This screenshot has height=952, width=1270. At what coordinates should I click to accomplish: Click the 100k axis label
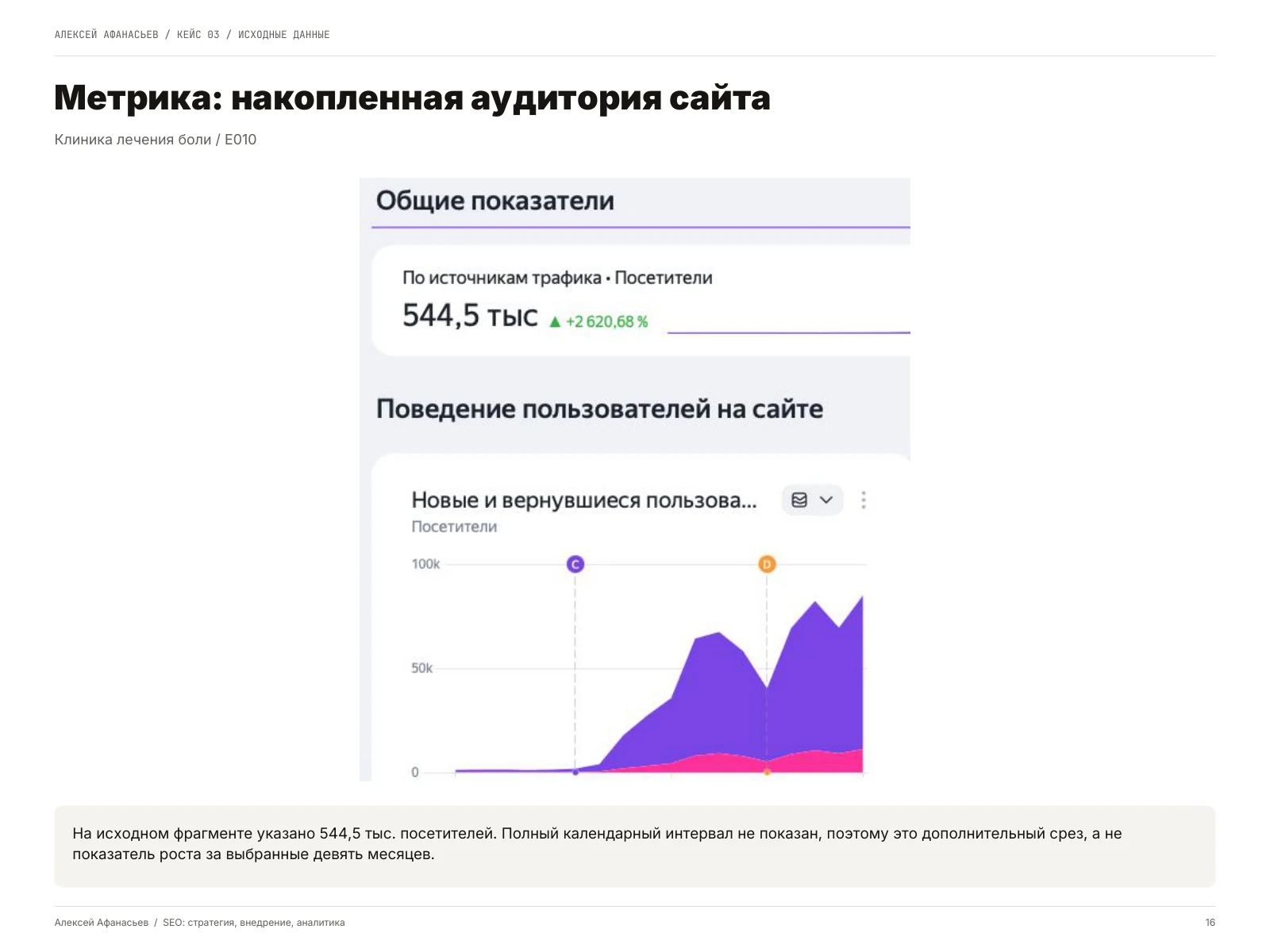425,564
